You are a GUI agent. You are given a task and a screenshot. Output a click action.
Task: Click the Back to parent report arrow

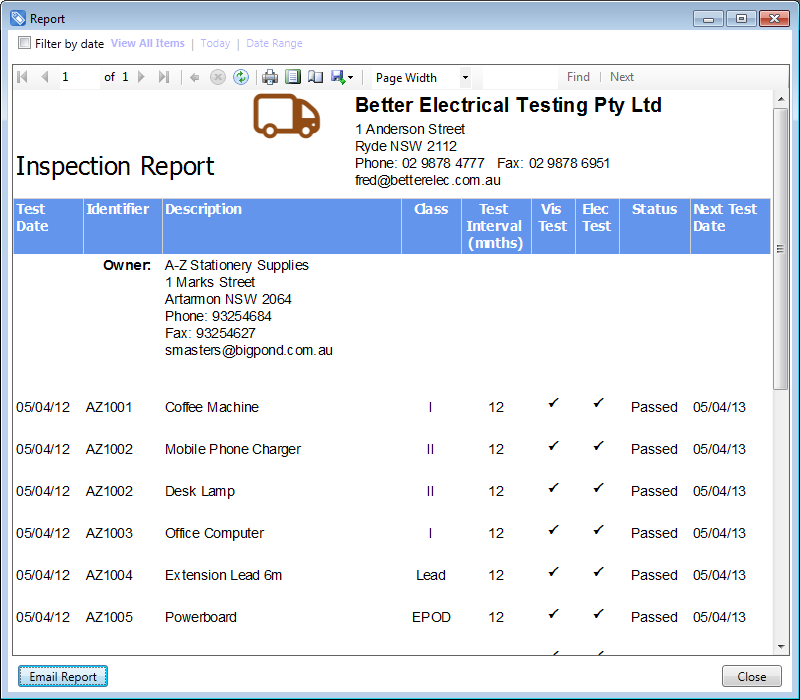coord(194,77)
